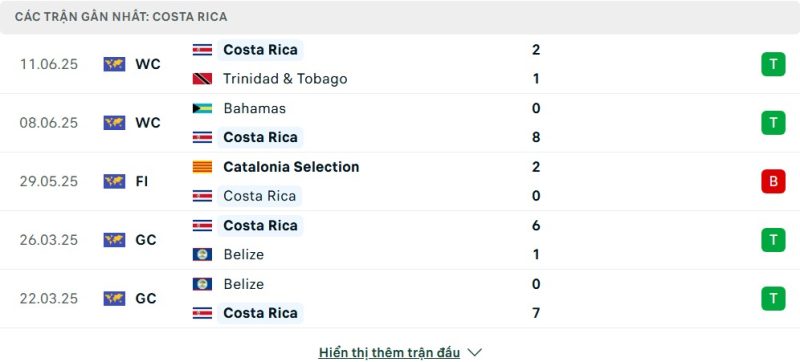This screenshot has width=800, height=362.
Task: Click the Catalonia Selection flag icon
Action: 202,167
